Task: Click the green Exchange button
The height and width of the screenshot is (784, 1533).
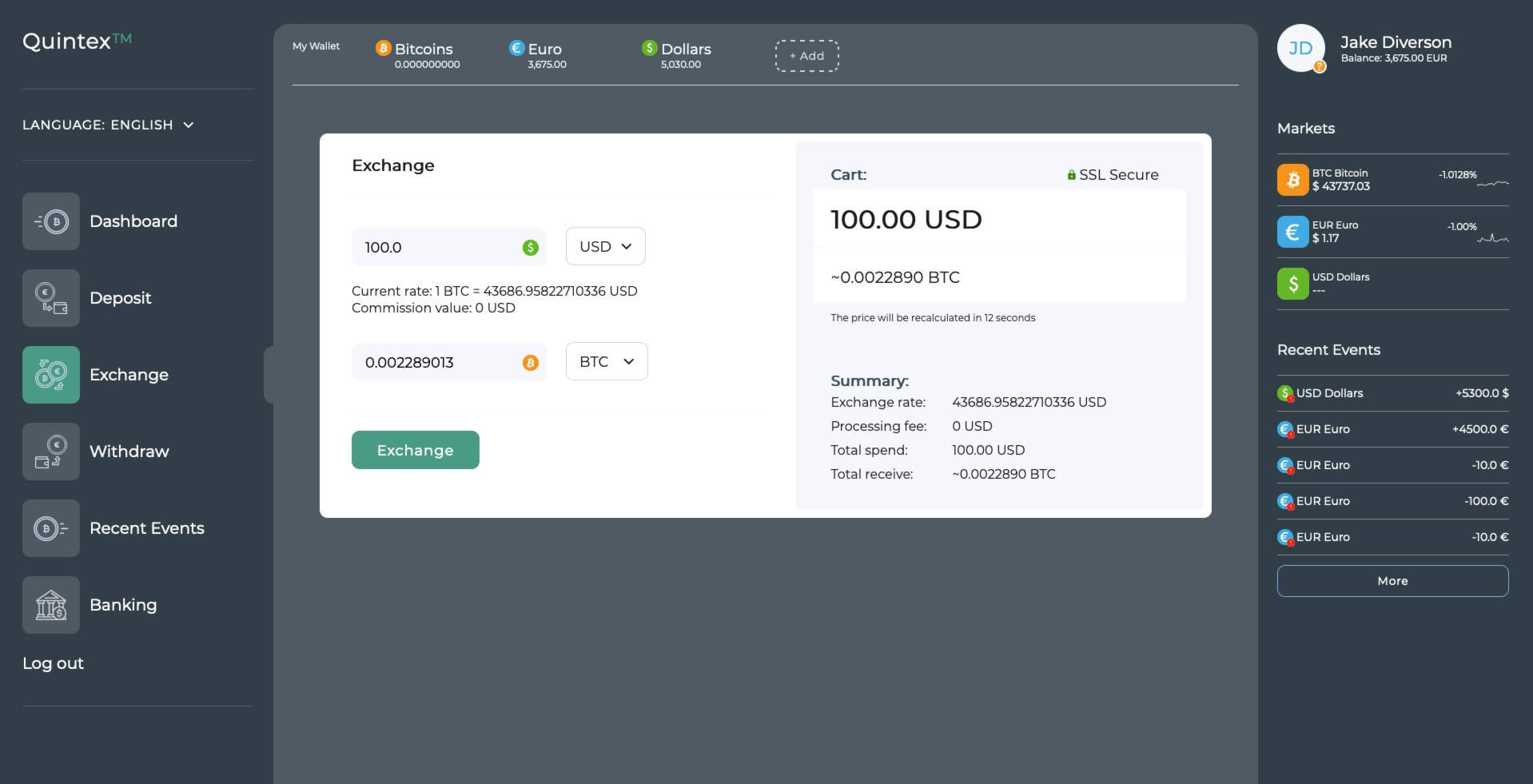Action: (416, 450)
